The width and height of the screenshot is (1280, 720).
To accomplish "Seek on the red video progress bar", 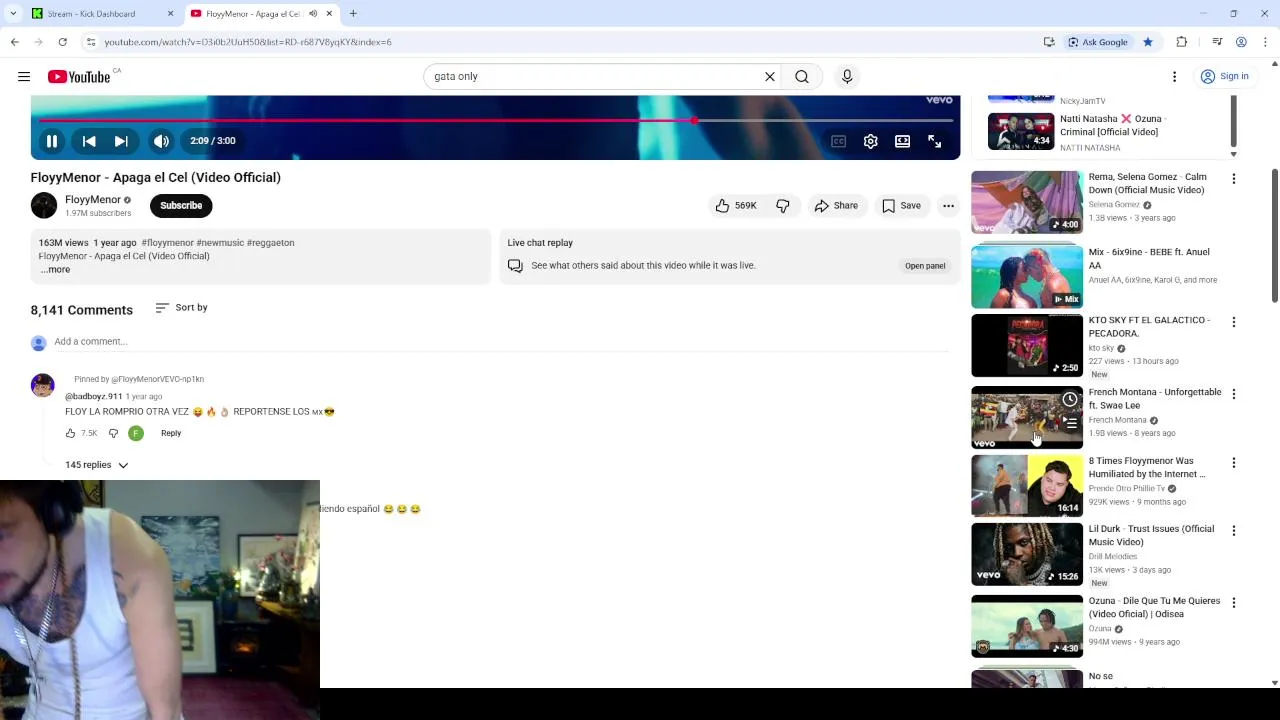I will 496,120.
